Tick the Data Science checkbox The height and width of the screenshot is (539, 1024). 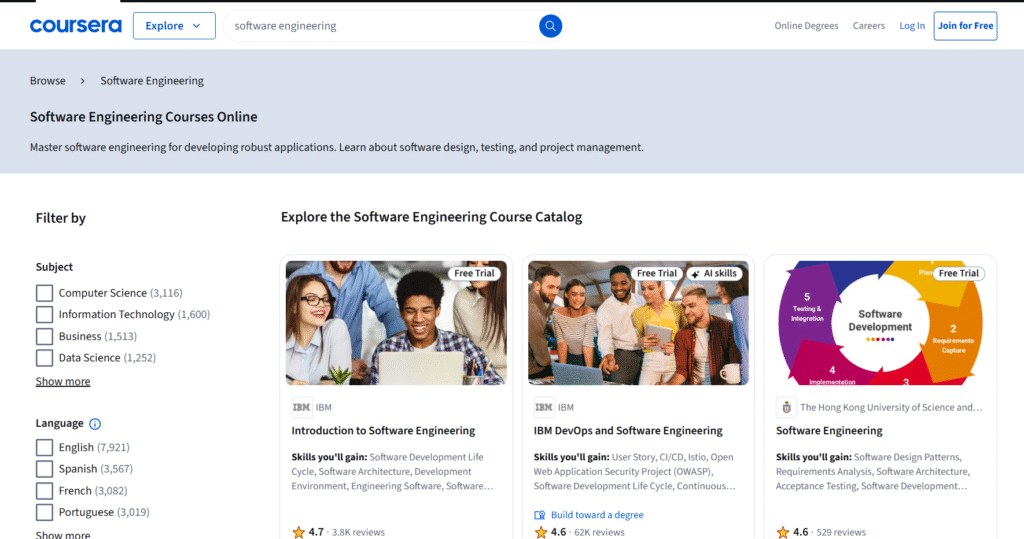coord(44,358)
